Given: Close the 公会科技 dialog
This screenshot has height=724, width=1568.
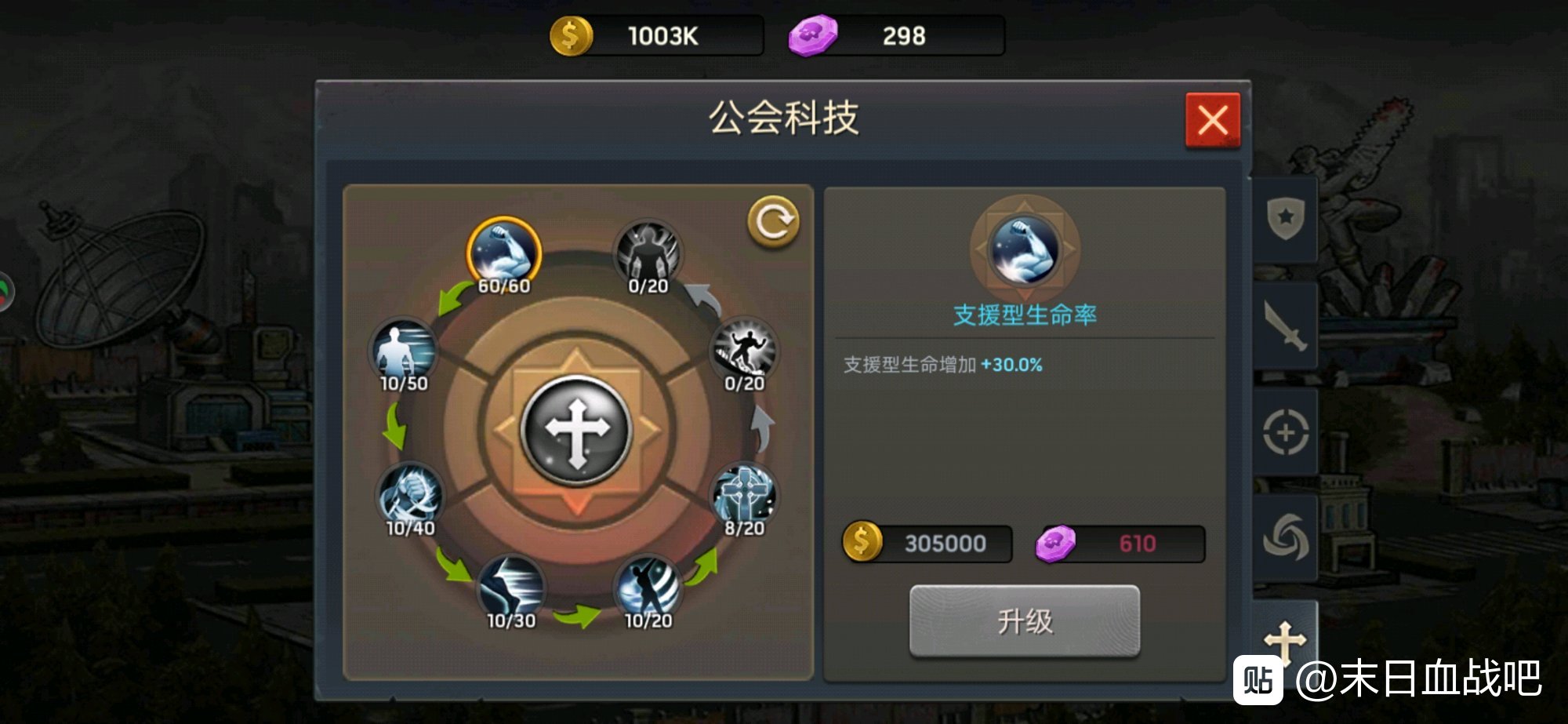Looking at the screenshot, I should point(1212,120).
